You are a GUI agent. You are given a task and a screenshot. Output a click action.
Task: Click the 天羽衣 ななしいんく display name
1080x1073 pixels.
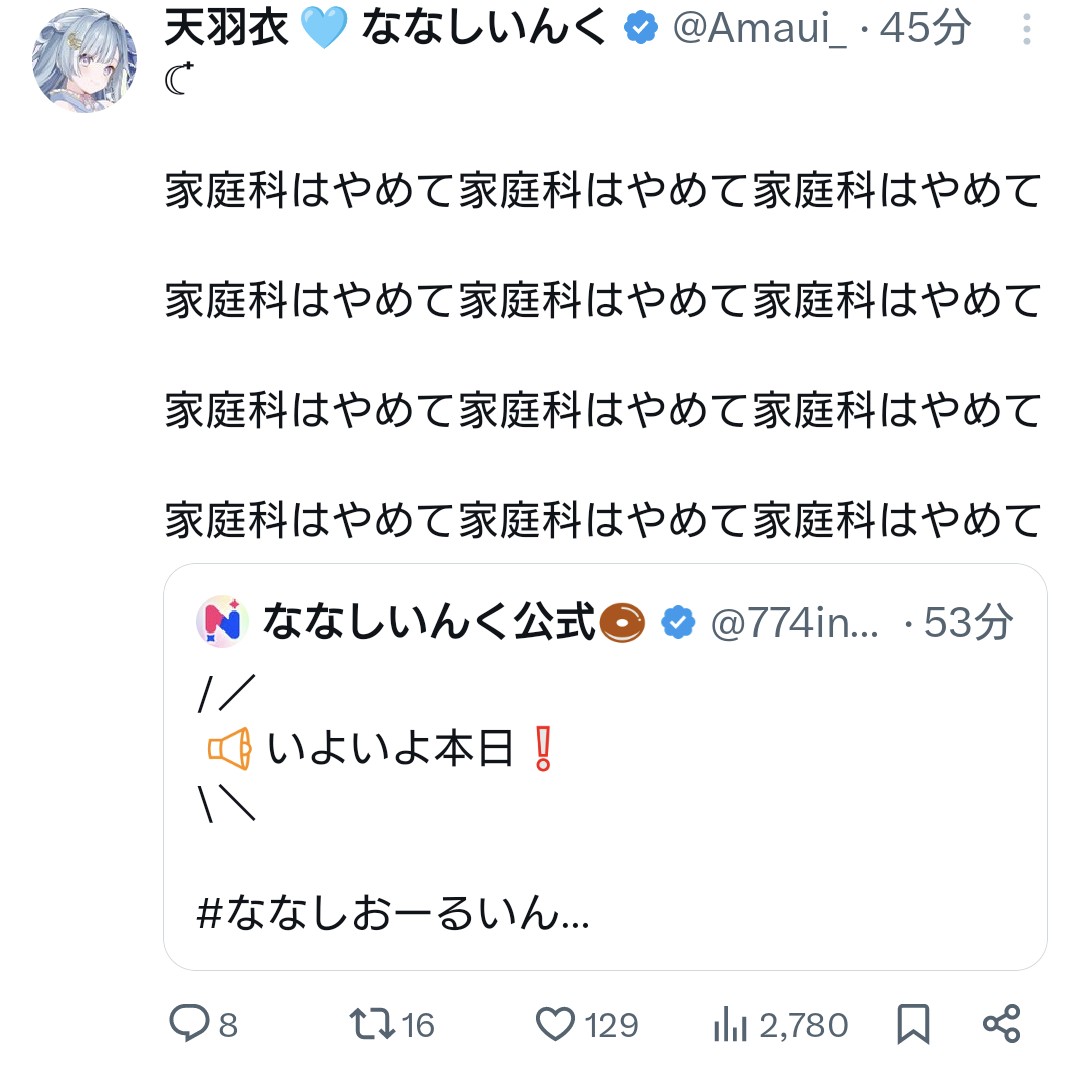[x=385, y=29]
